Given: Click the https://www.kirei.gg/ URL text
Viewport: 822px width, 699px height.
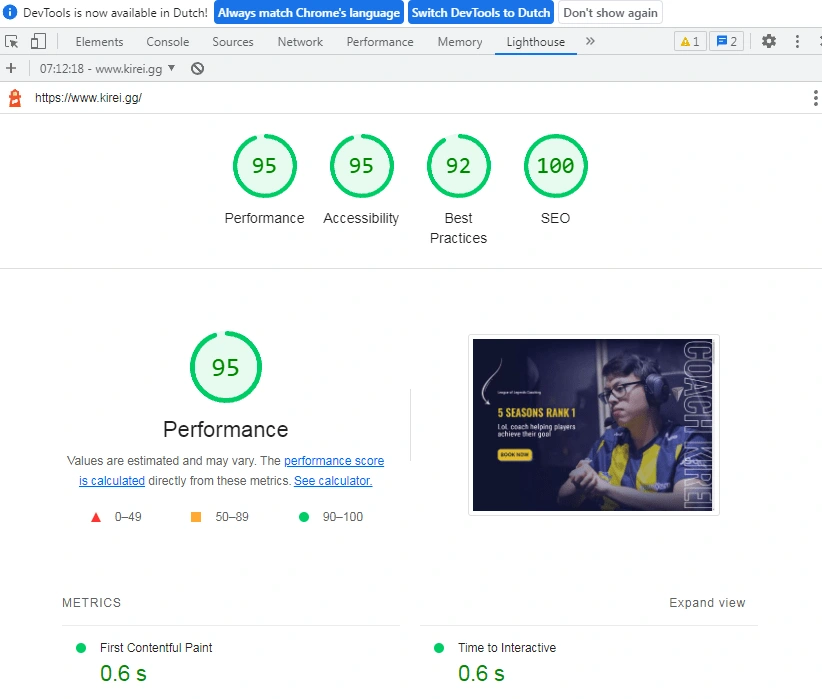Looking at the screenshot, I should [88, 98].
